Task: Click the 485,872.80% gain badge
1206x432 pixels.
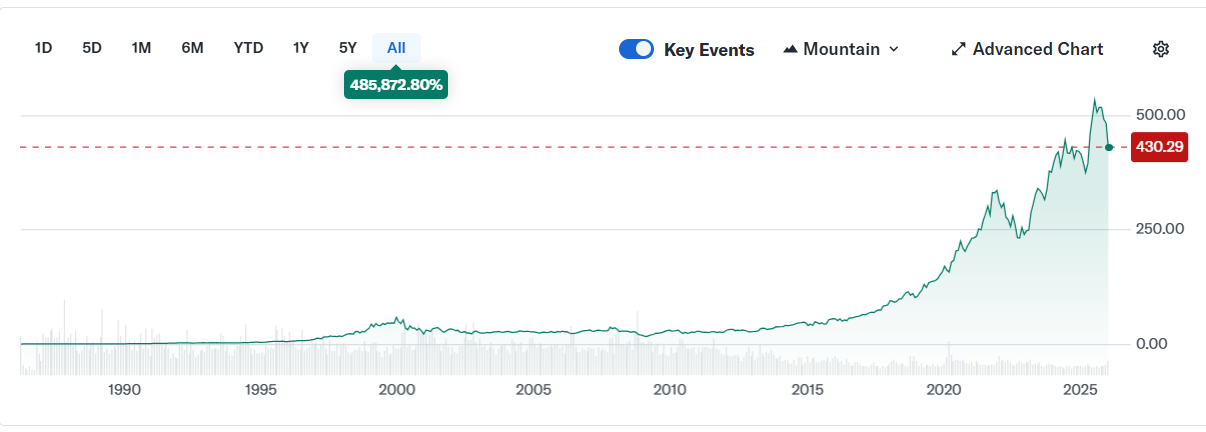Action: tap(396, 85)
